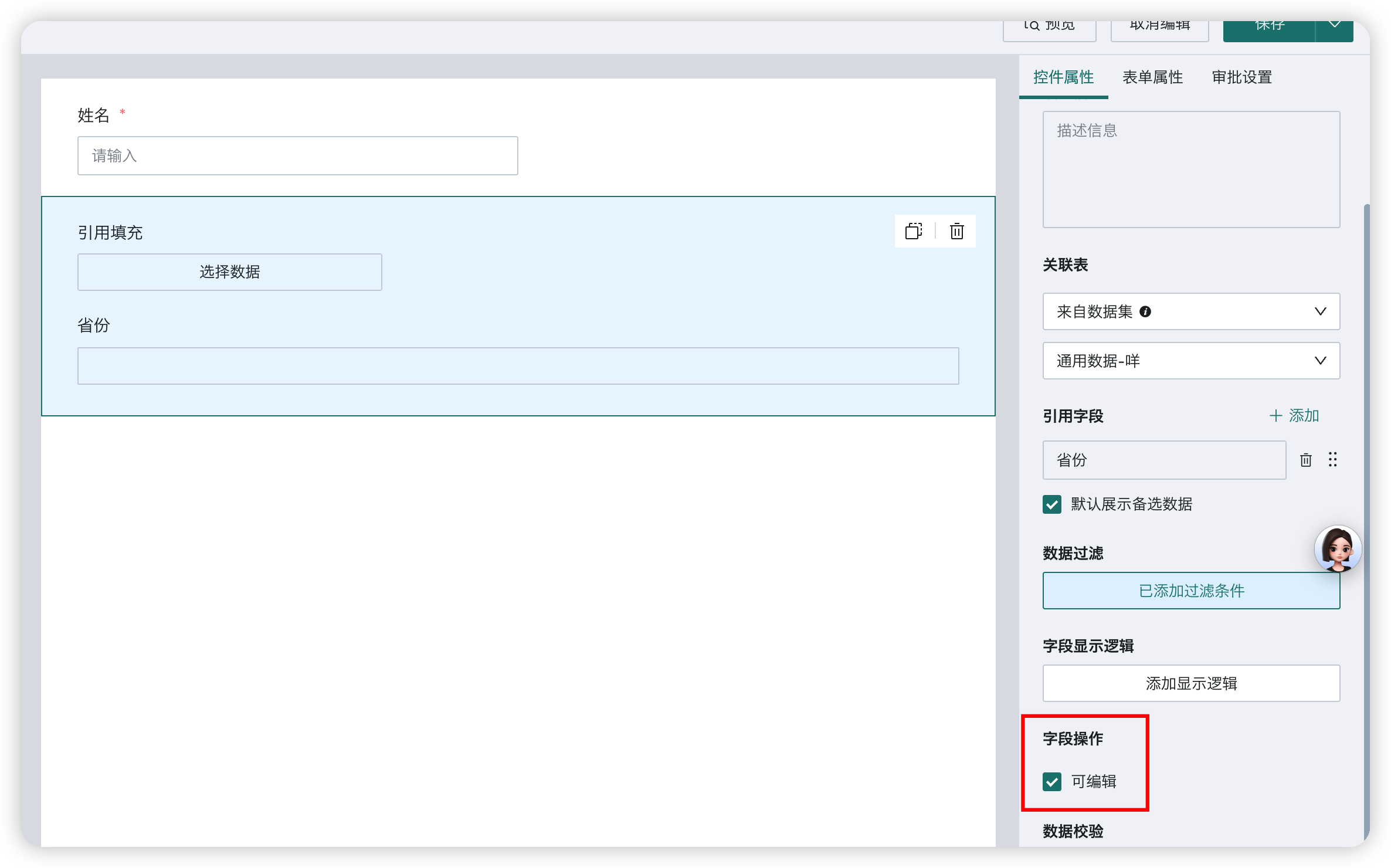Switch to the 表单属性 tab
The height and width of the screenshot is (868, 1391).
[x=1152, y=77]
